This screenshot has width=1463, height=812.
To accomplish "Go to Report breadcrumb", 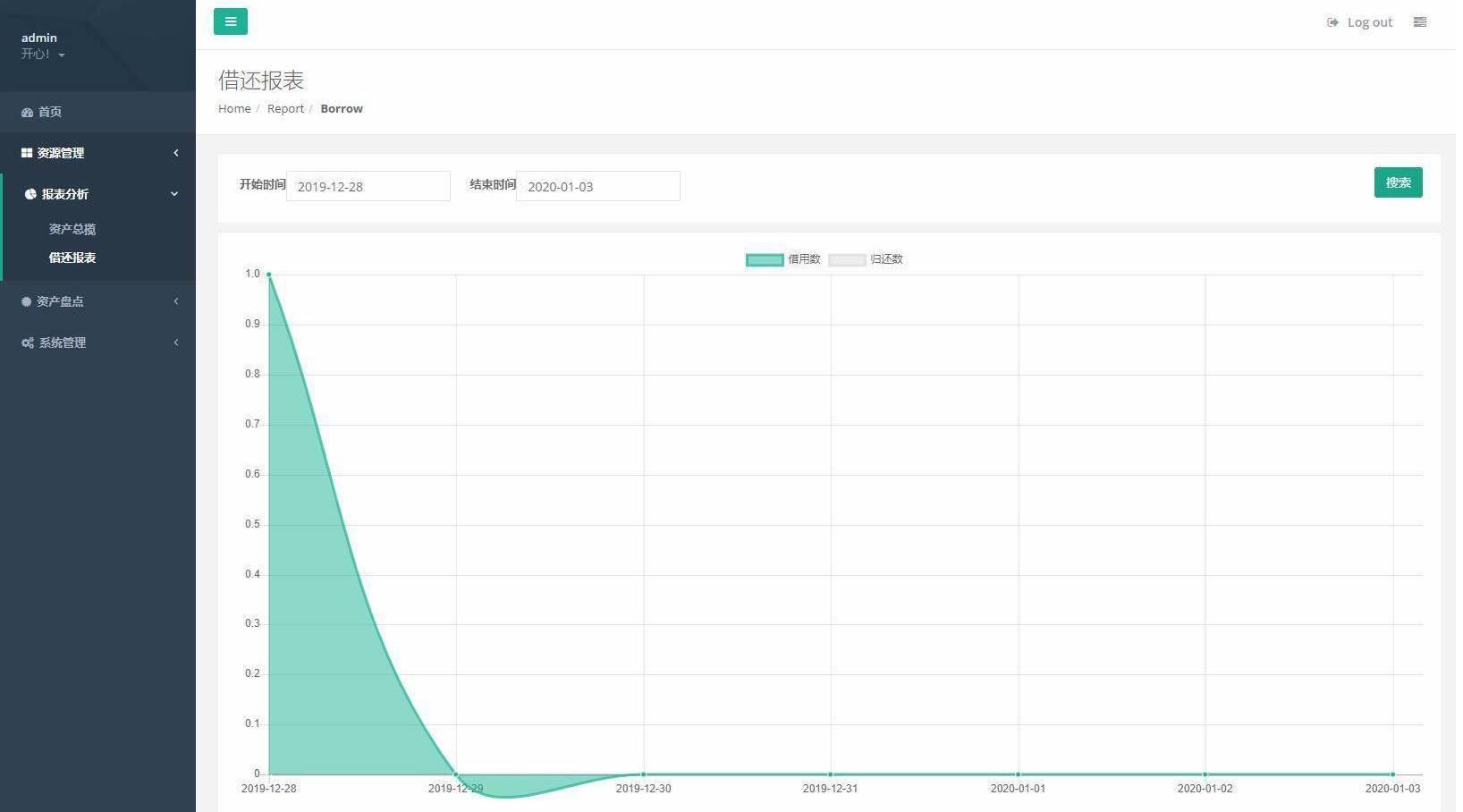I will tap(285, 108).
